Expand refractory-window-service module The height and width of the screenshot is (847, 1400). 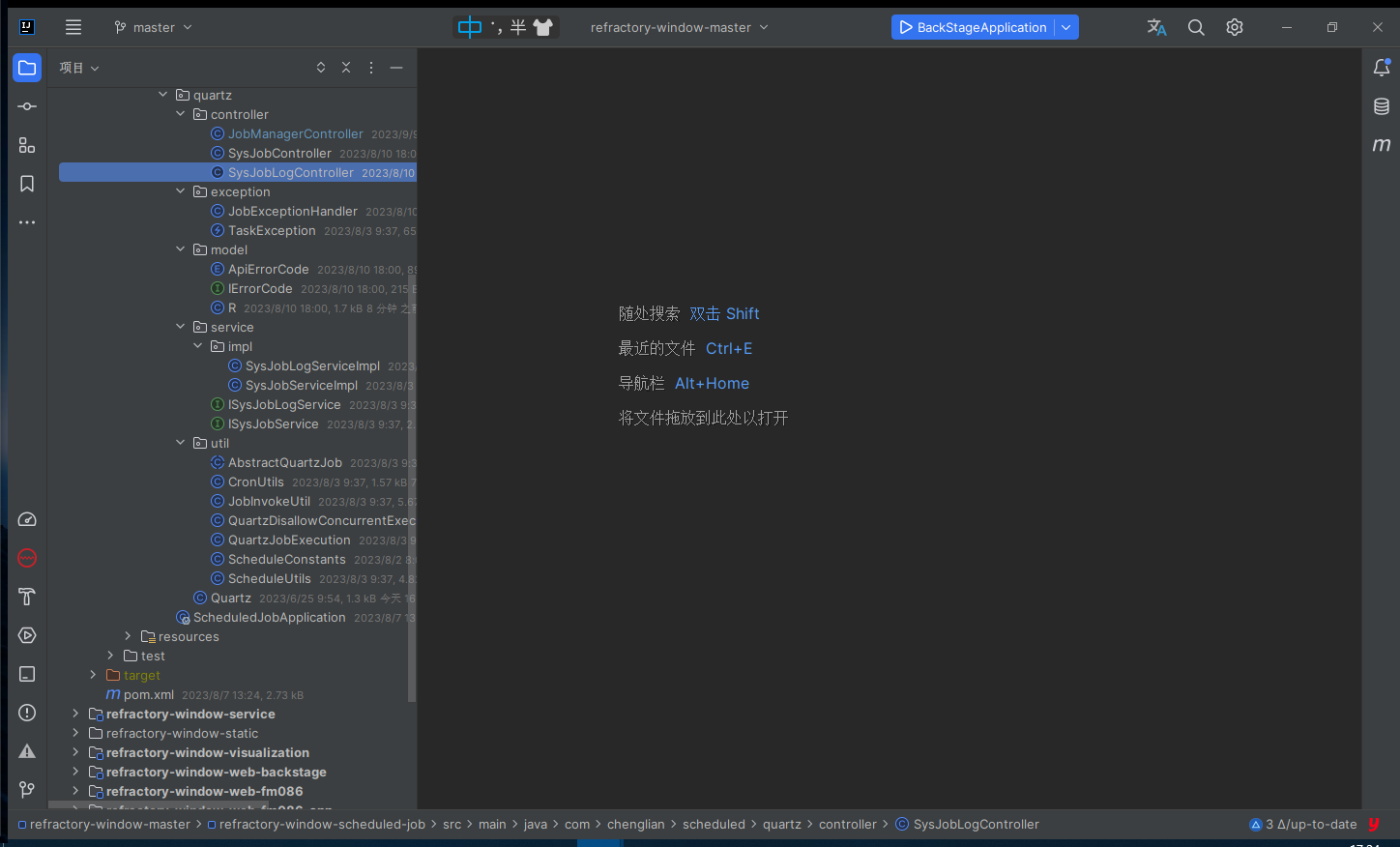(75, 714)
